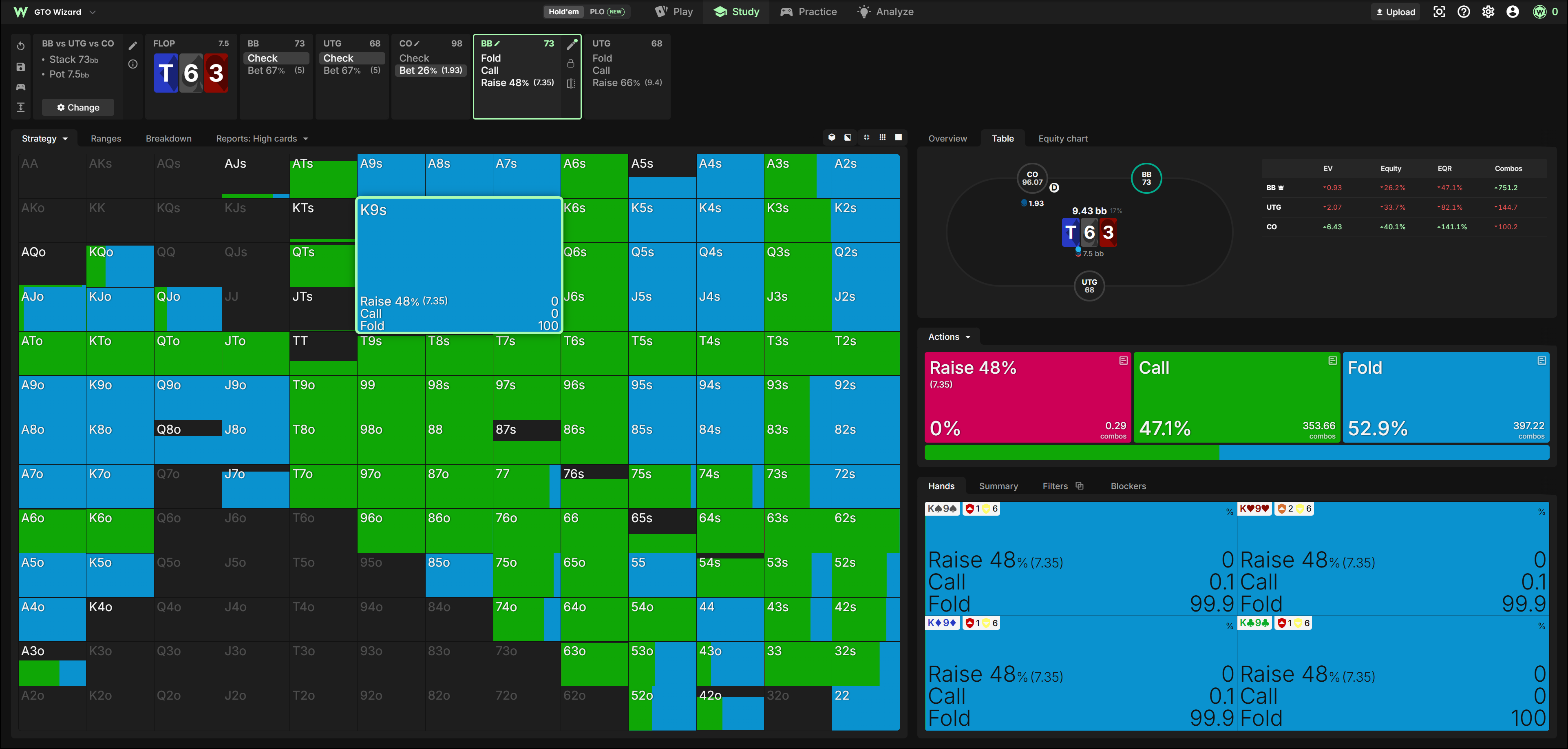1568x749 pixels.
Task: Expand the Actions dropdown
Action: click(x=949, y=337)
